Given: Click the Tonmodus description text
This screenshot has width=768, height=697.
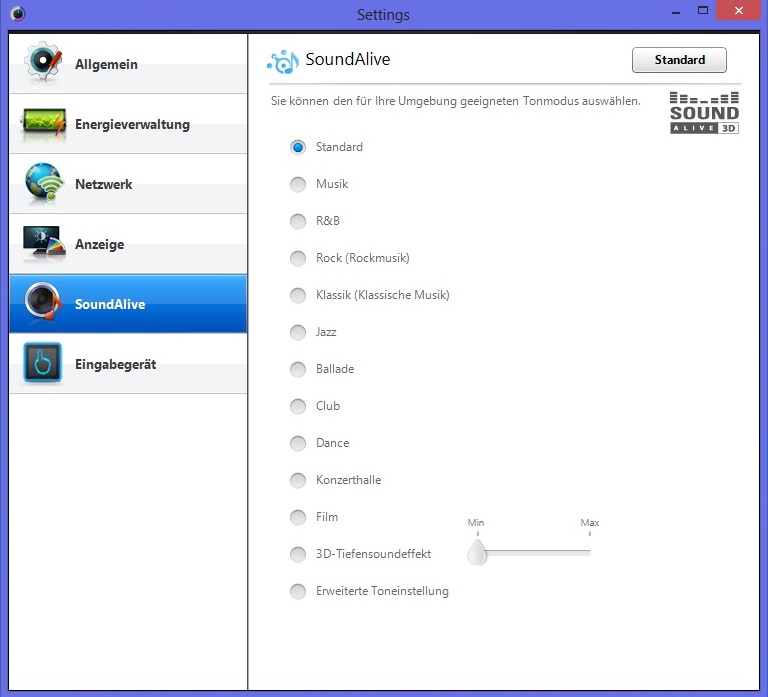Looking at the screenshot, I should click(456, 101).
